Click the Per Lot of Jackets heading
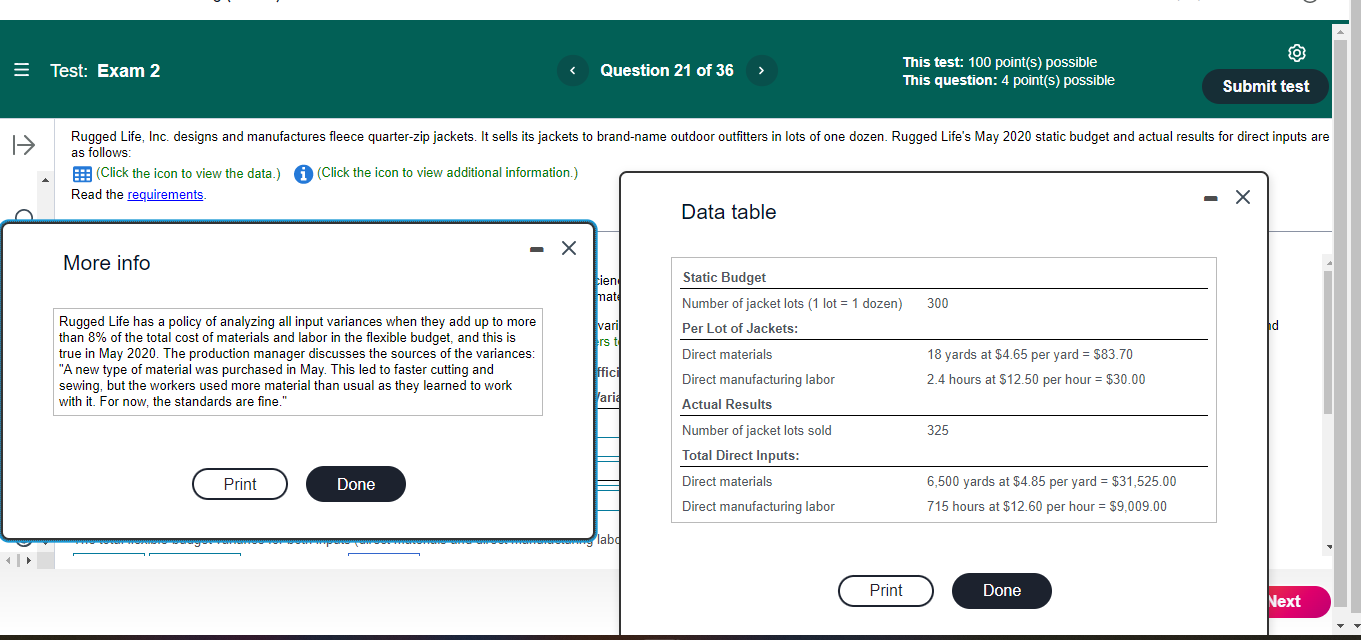The image size is (1361, 640). (x=739, y=328)
